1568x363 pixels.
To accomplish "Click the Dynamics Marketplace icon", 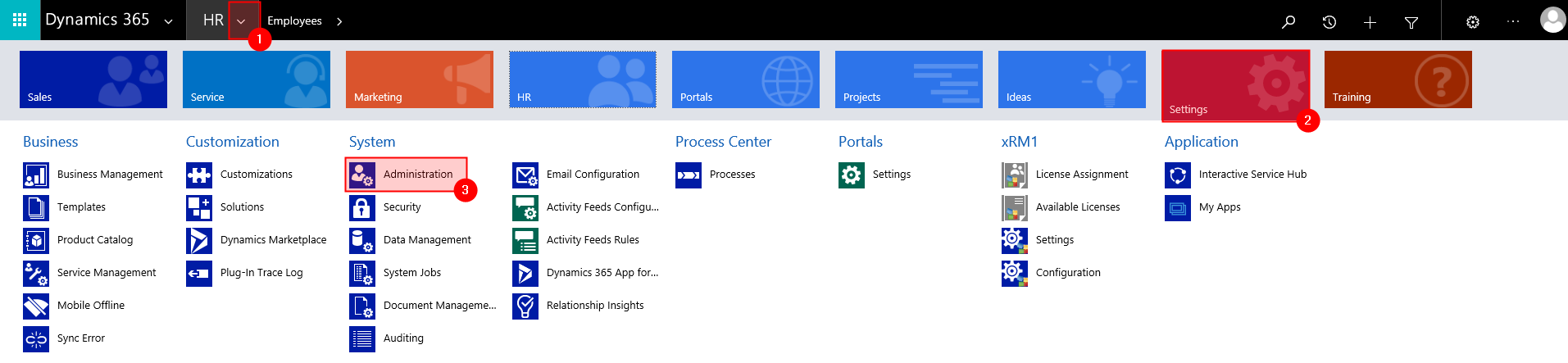I will pyautogui.click(x=199, y=241).
